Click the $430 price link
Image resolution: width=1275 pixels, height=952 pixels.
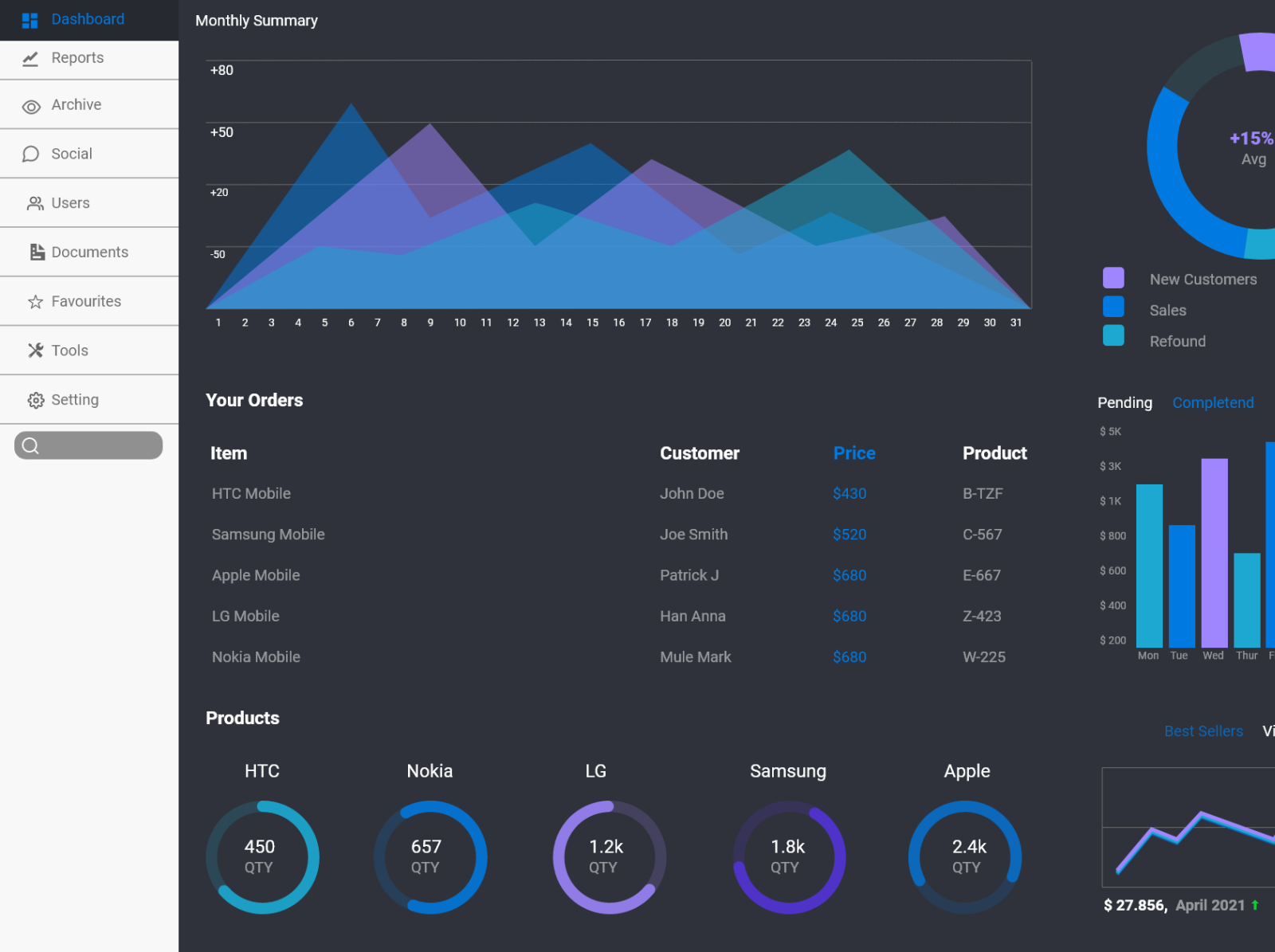click(x=849, y=494)
